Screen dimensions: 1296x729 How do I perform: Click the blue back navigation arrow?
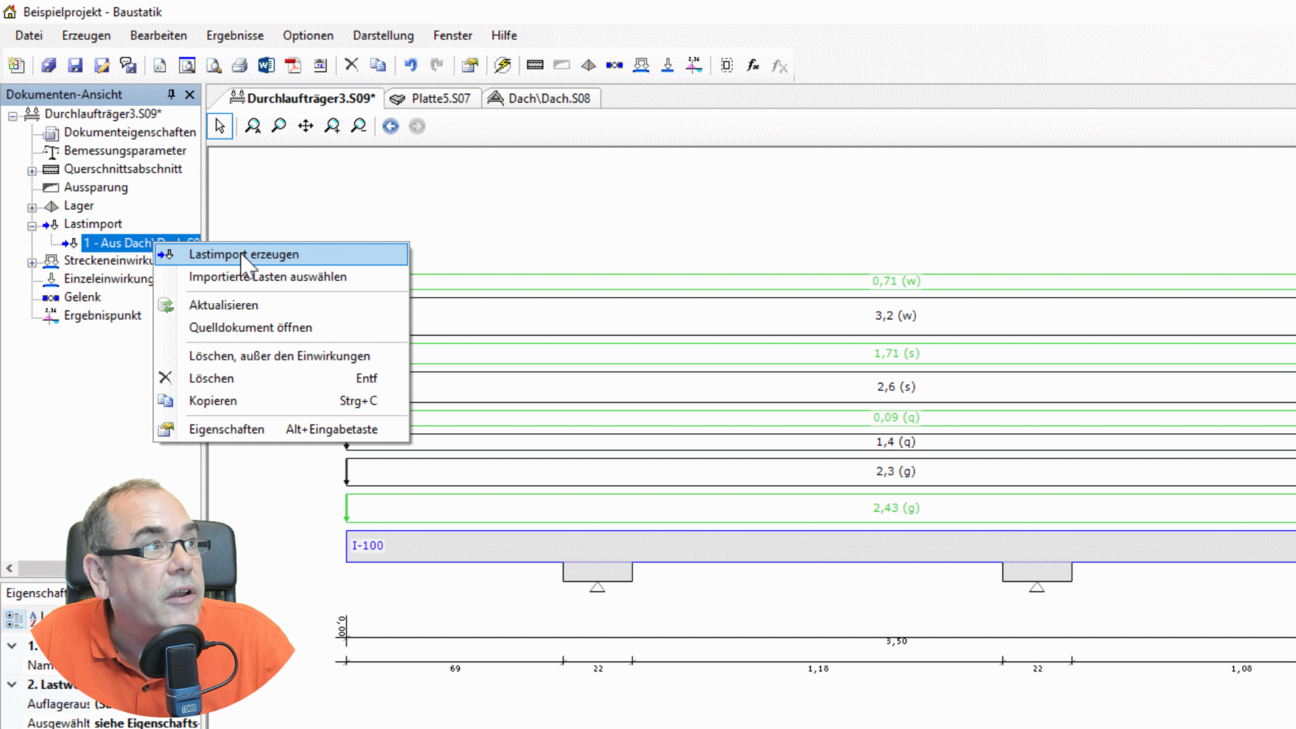(x=390, y=126)
